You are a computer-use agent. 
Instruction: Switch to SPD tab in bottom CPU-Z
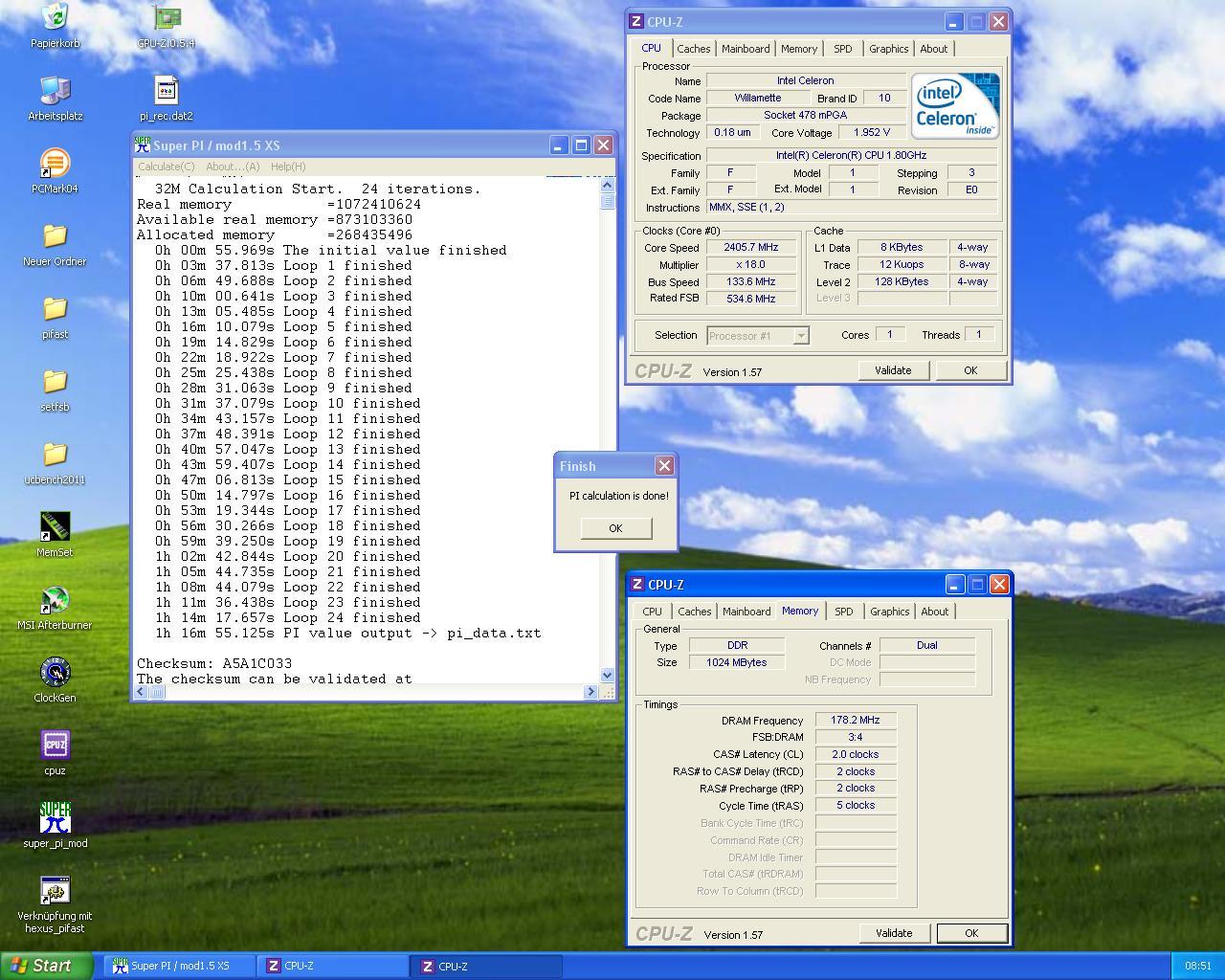[844, 612]
